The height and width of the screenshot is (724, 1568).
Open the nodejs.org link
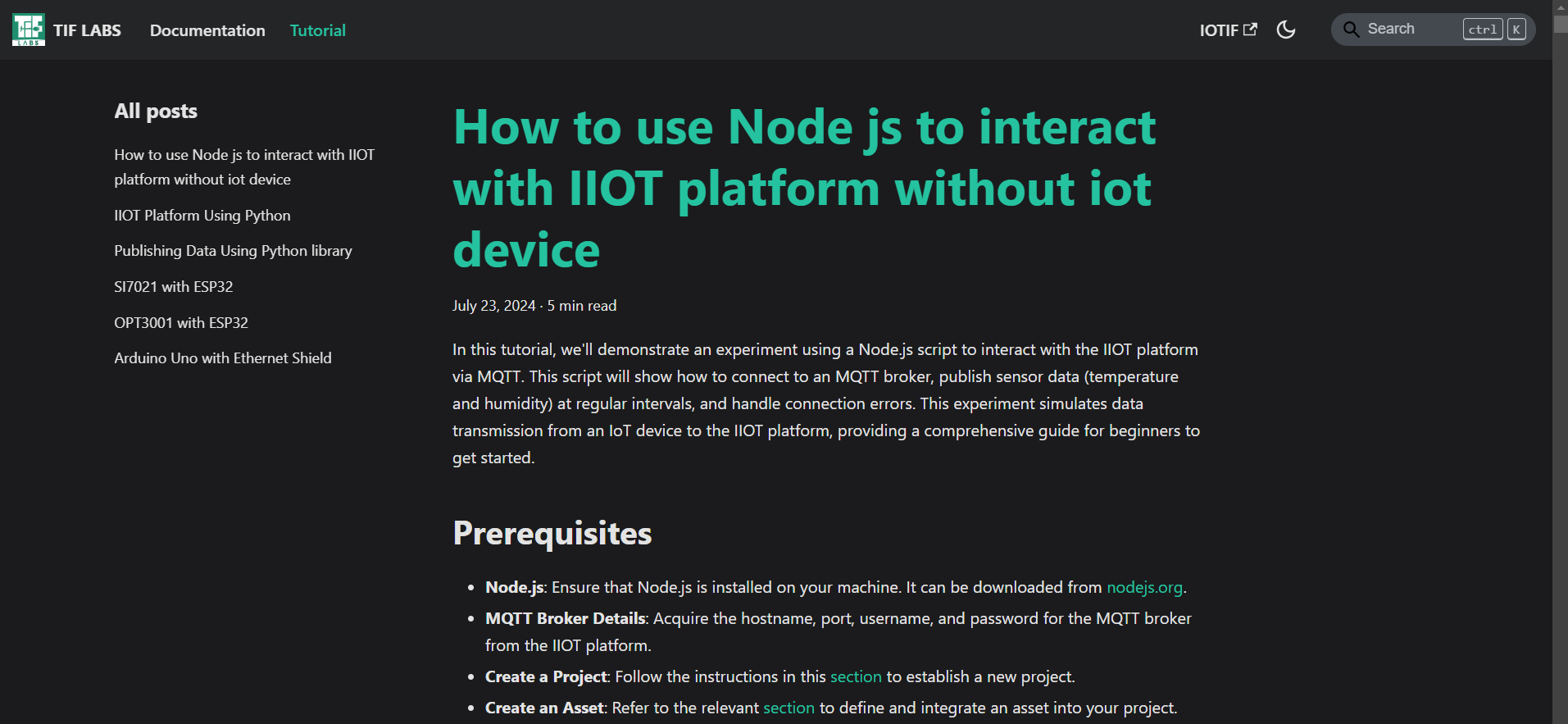coord(1144,587)
